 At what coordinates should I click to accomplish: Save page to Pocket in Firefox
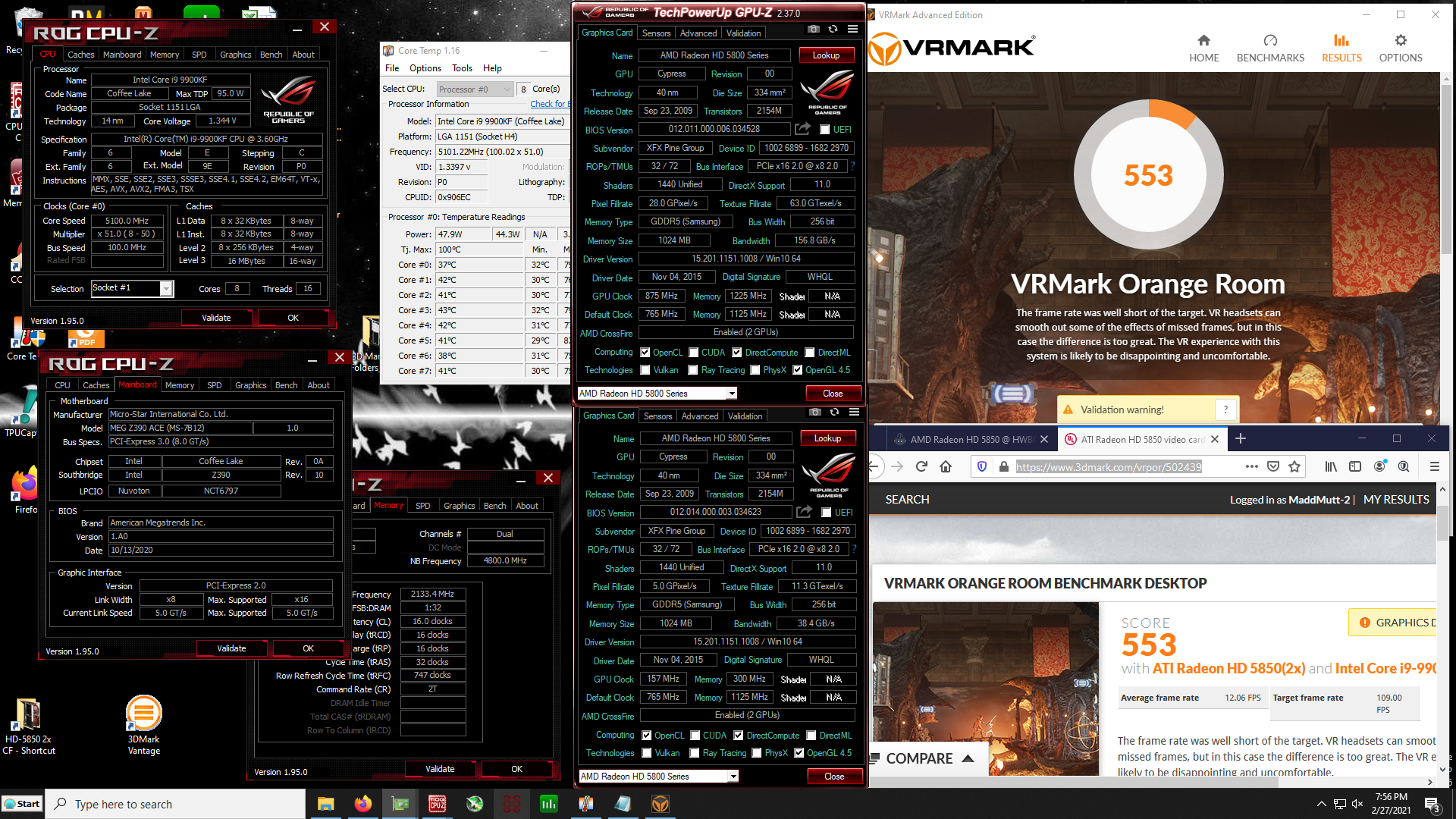tap(1273, 466)
